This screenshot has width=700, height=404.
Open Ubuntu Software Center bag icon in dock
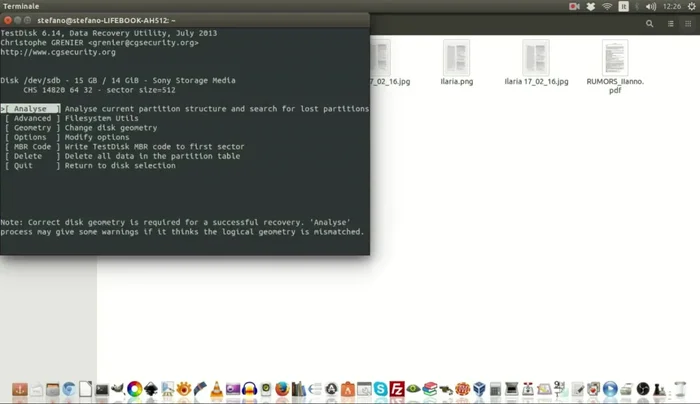(x=348, y=389)
